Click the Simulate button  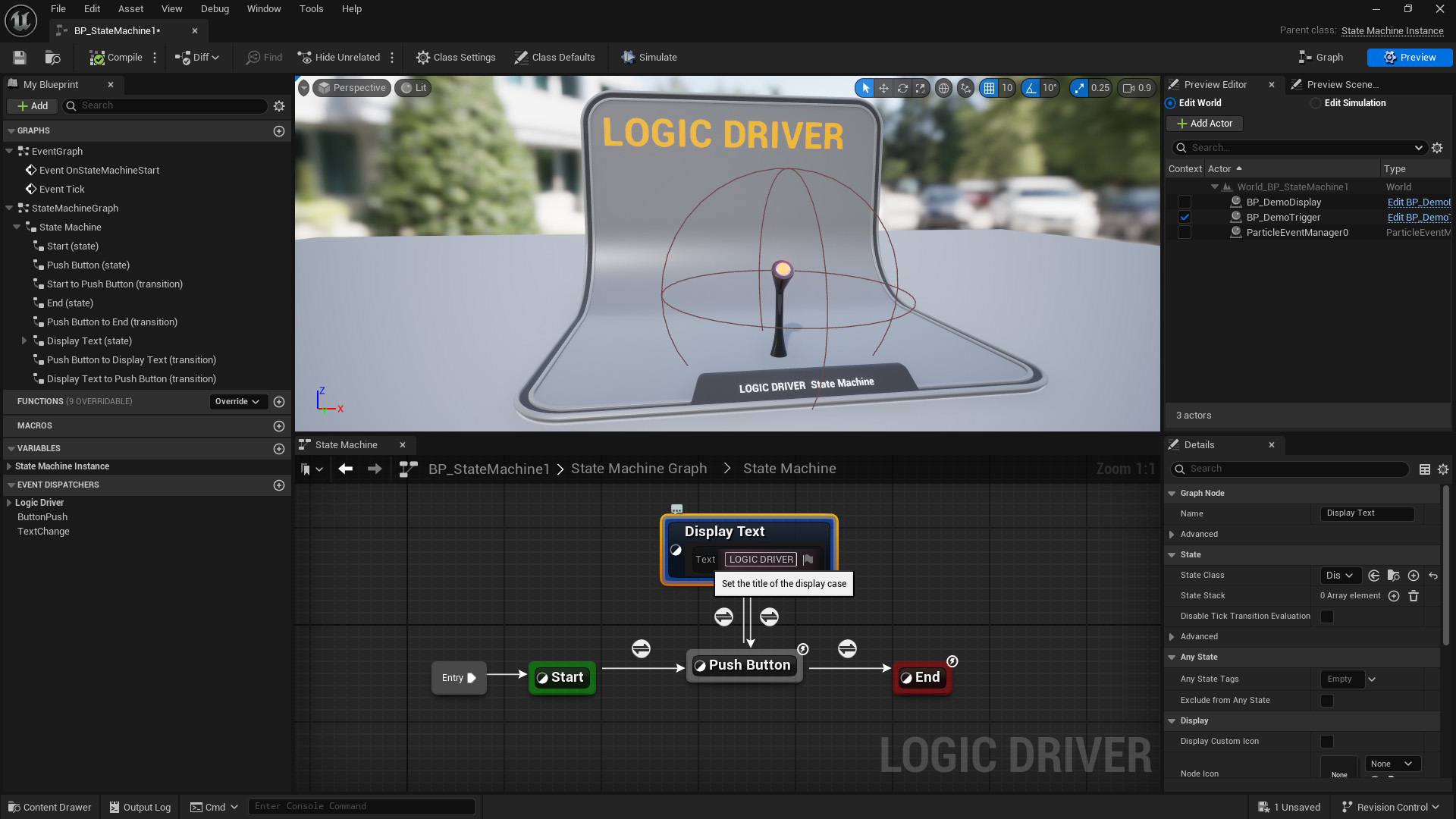pos(648,58)
